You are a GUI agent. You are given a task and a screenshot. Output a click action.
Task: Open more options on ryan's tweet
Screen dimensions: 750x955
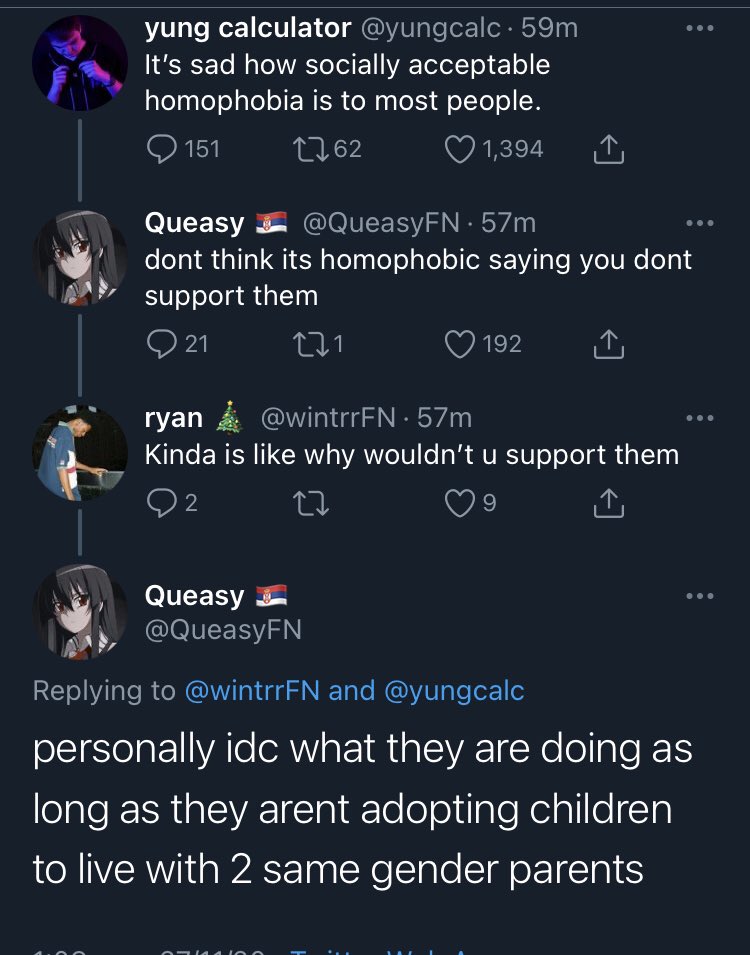(700, 417)
